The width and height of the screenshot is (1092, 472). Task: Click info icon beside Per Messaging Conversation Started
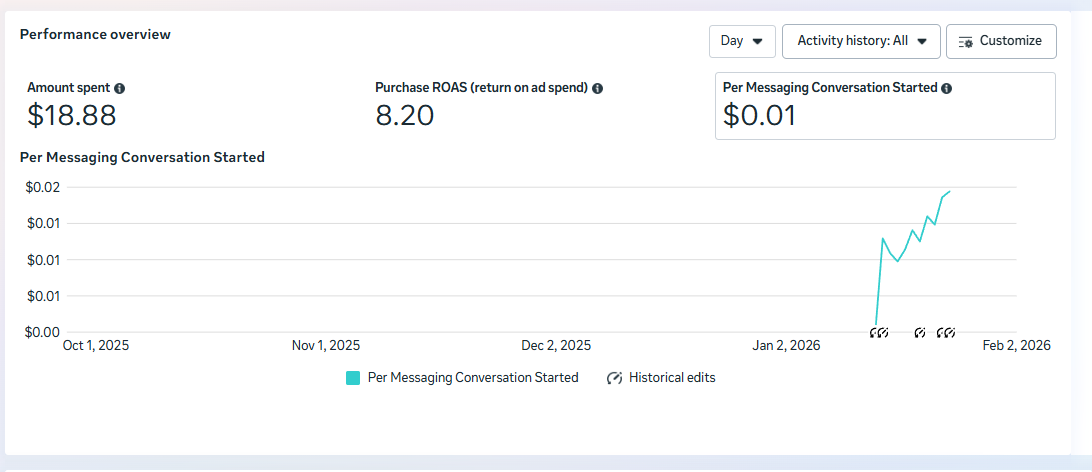point(946,88)
